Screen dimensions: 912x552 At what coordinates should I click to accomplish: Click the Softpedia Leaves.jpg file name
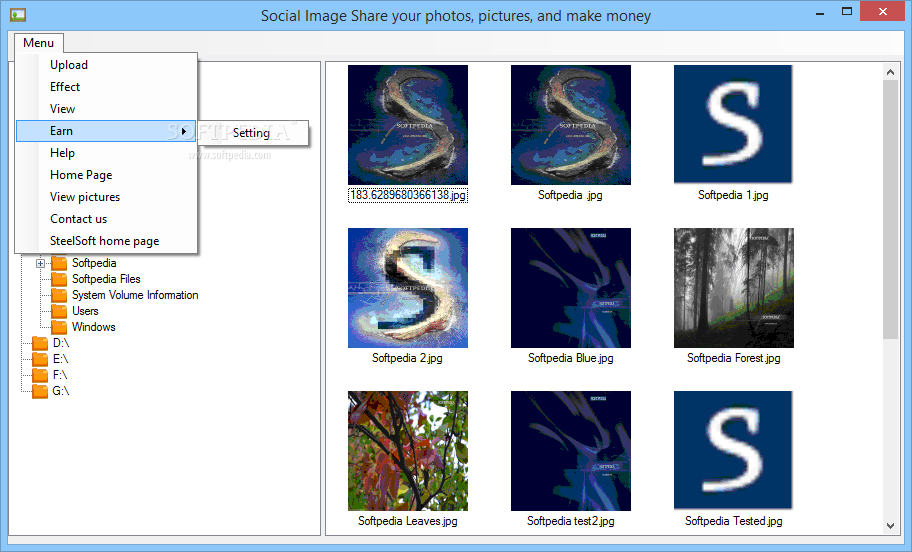point(408,521)
